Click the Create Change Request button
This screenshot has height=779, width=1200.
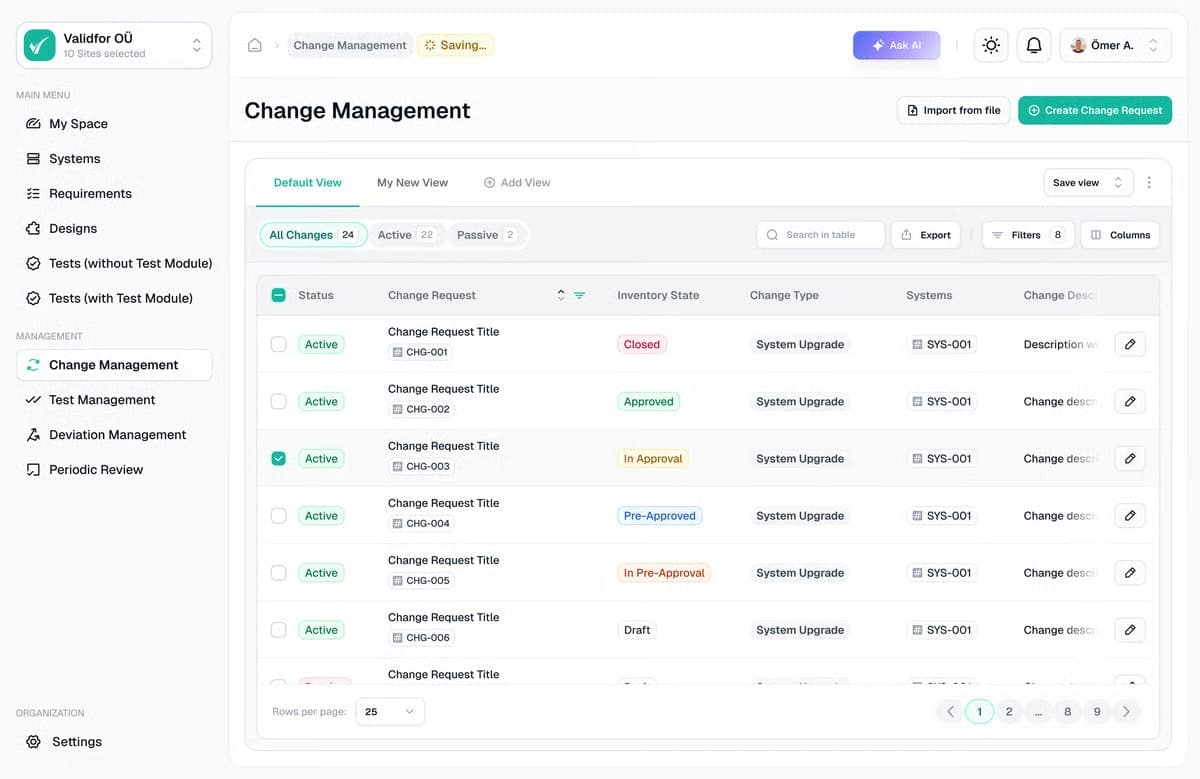click(x=1095, y=110)
